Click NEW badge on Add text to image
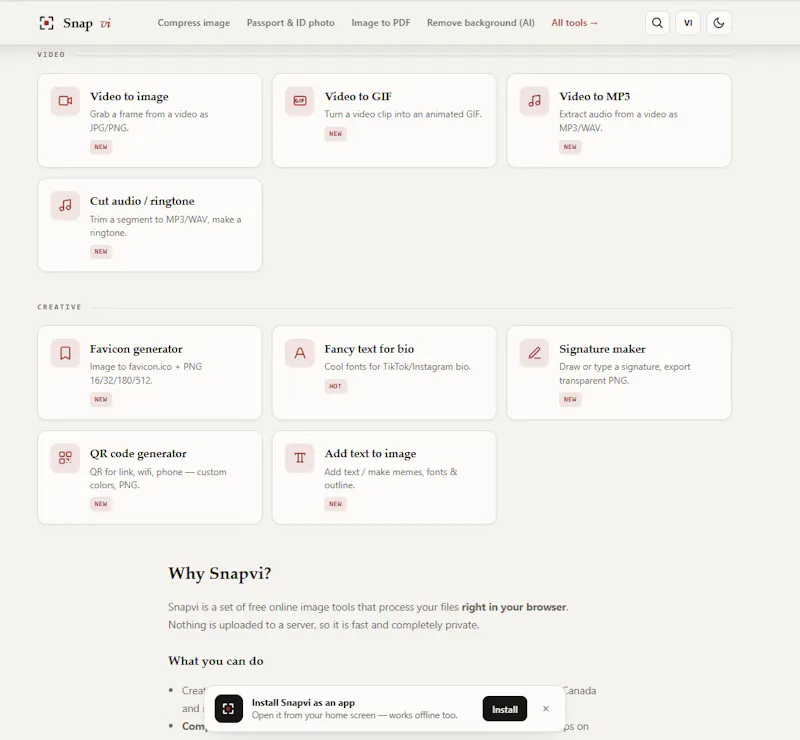The height and width of the screenshot is (740, 800). click(x=335, y=504)
